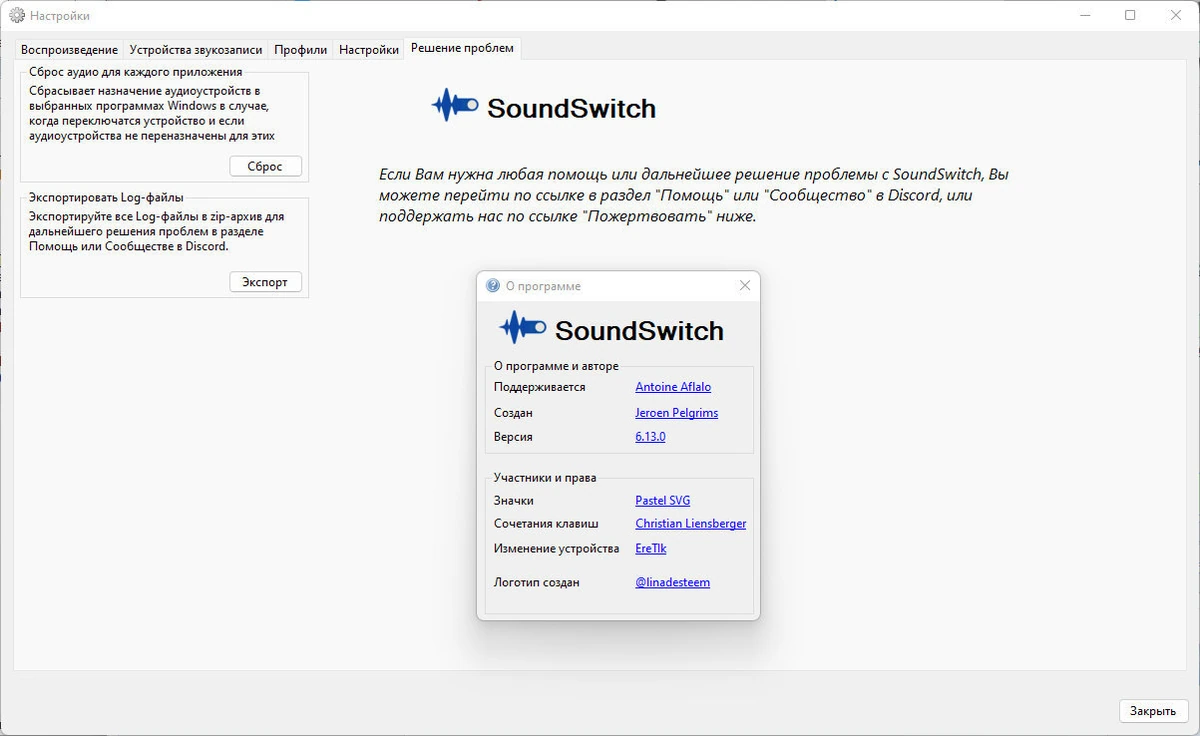Click the SoundSwitch logo in the settings window
1200x736 pixels.
pos(543,106)
